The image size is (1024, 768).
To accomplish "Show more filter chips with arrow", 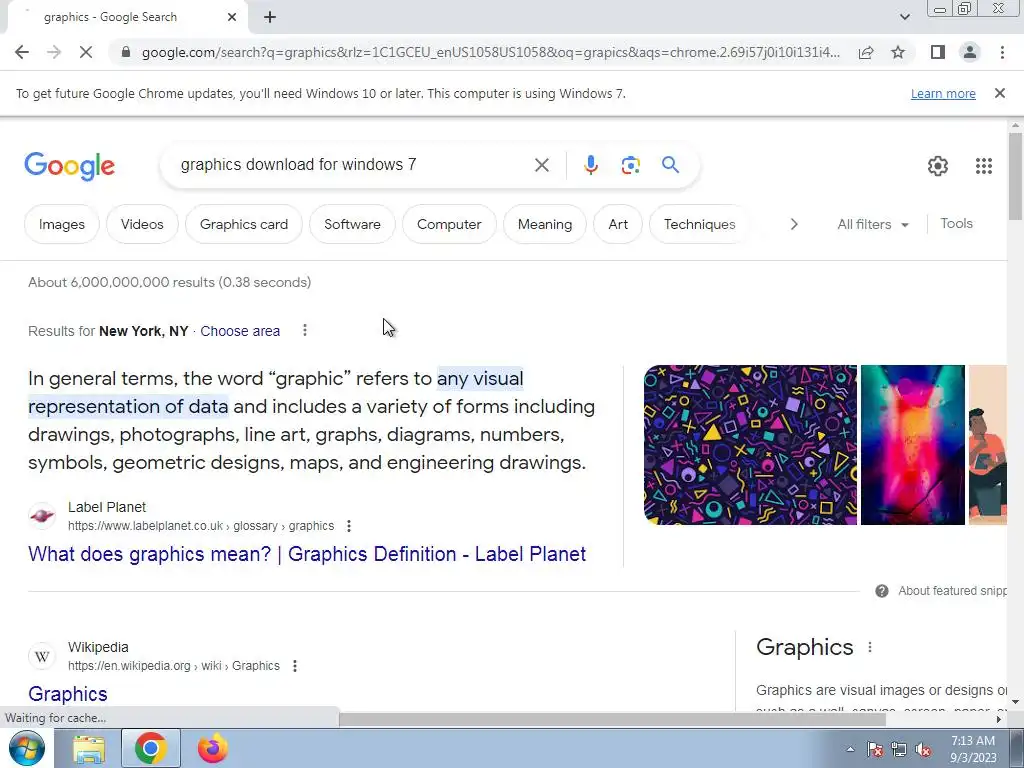I will (x=794, y=224).
